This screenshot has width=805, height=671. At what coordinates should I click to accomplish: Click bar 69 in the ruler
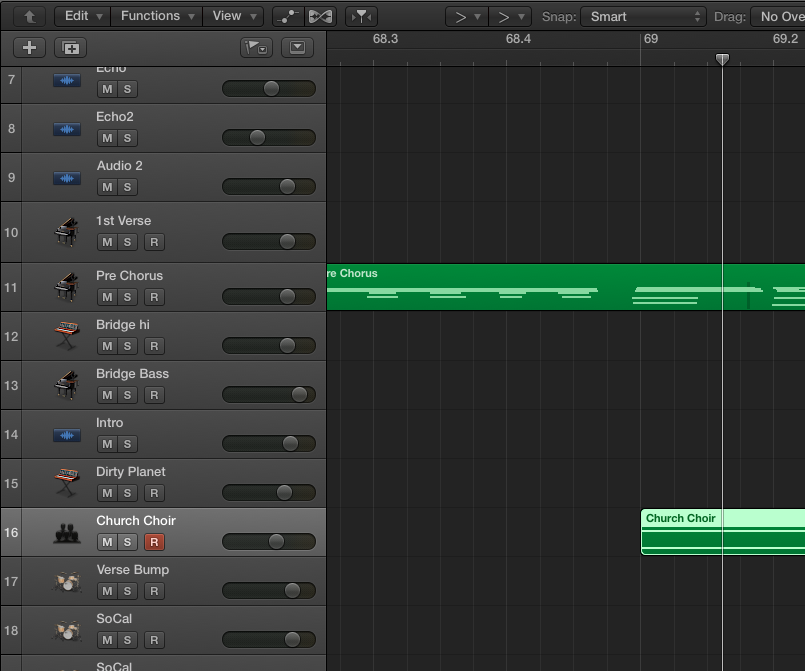(x=650, y=39)
